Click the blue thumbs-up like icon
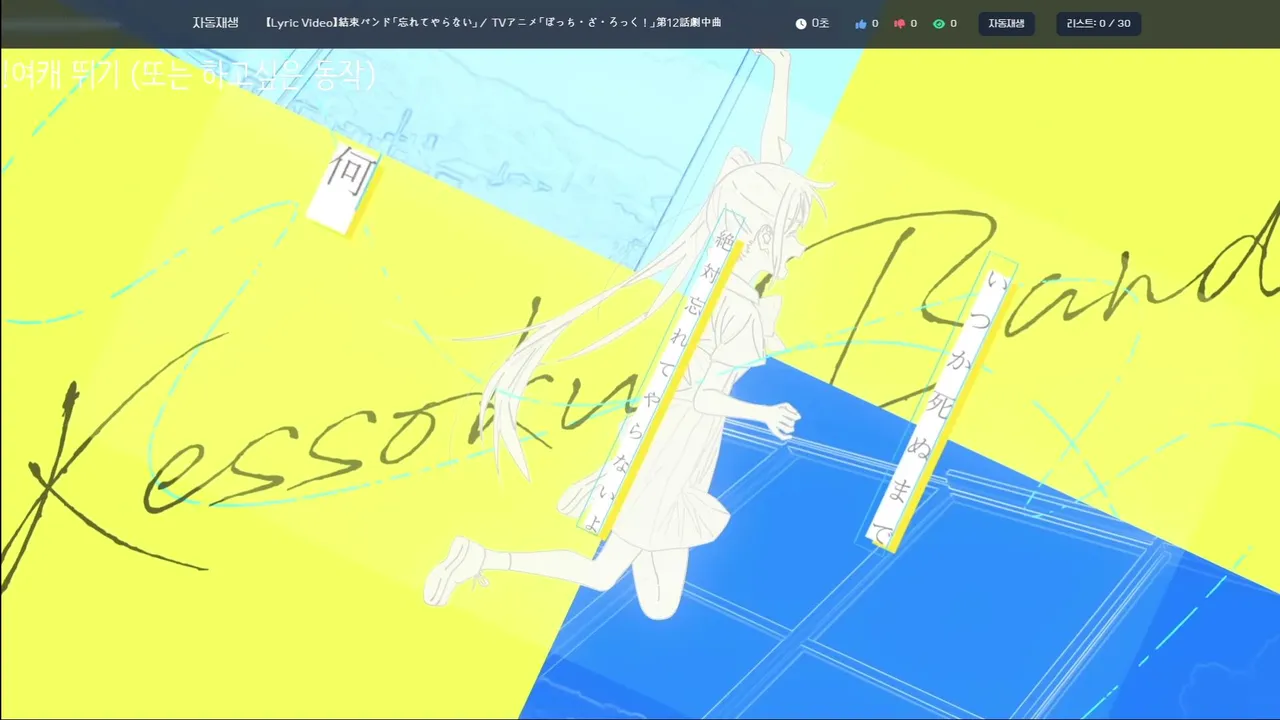Screen dimensions: 1280x720 click(861, 24)
